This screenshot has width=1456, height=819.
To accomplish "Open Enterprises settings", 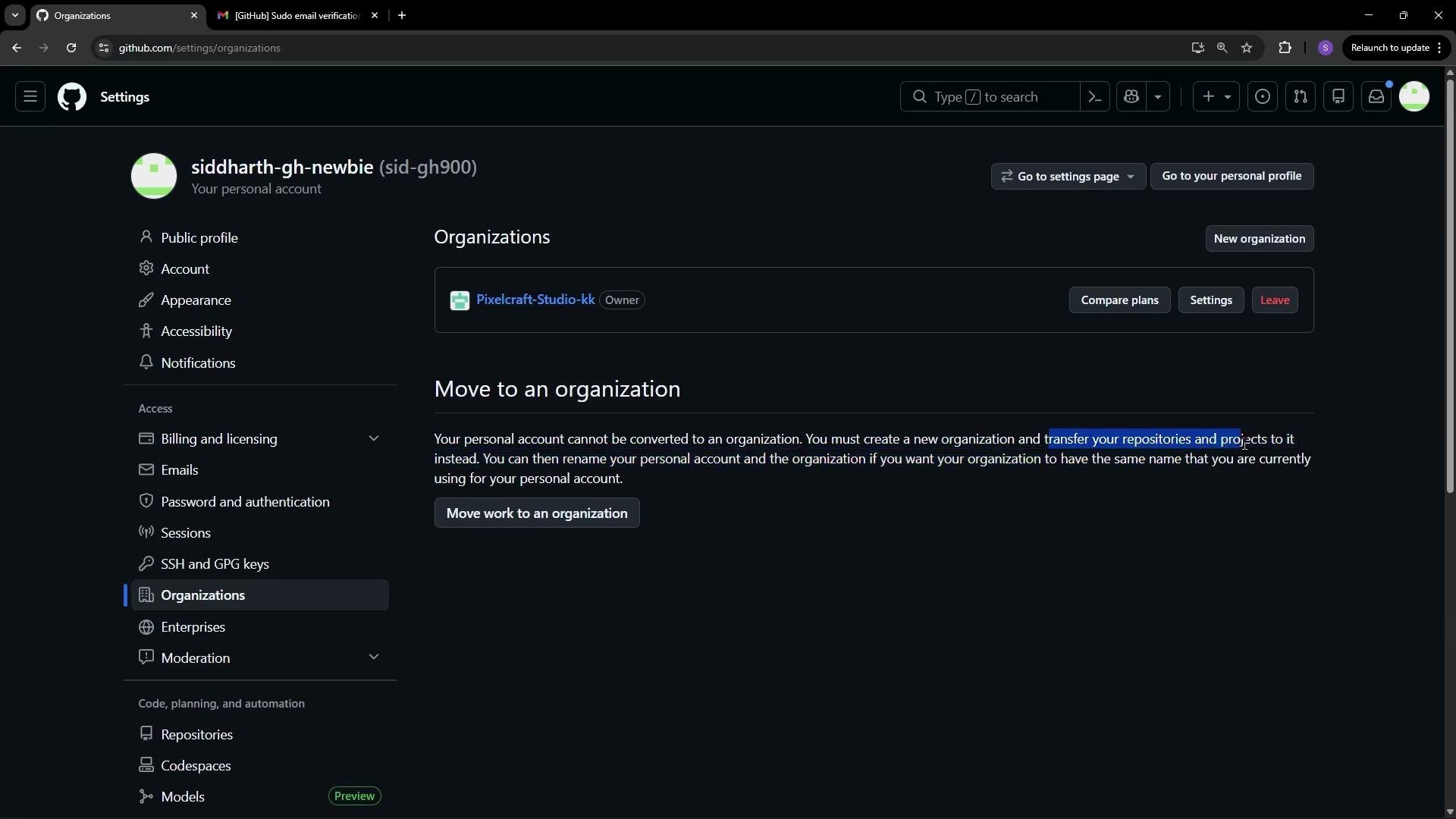I will [x=260, y=627].
